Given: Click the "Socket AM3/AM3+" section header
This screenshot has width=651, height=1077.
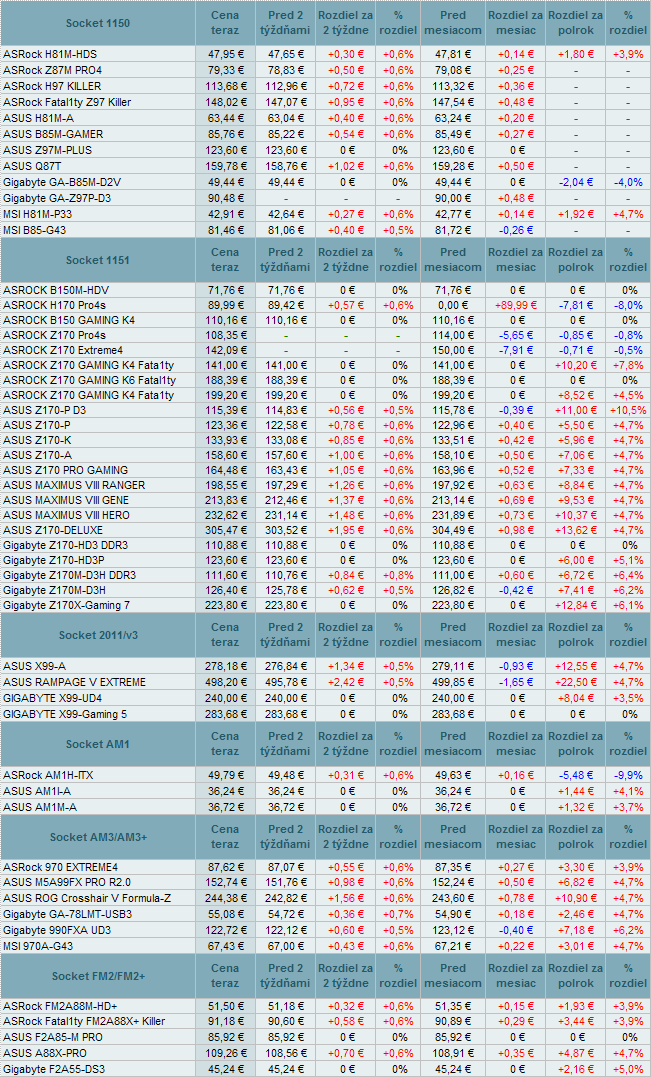Looking at the screenshot, I should (x=98, y=837).
